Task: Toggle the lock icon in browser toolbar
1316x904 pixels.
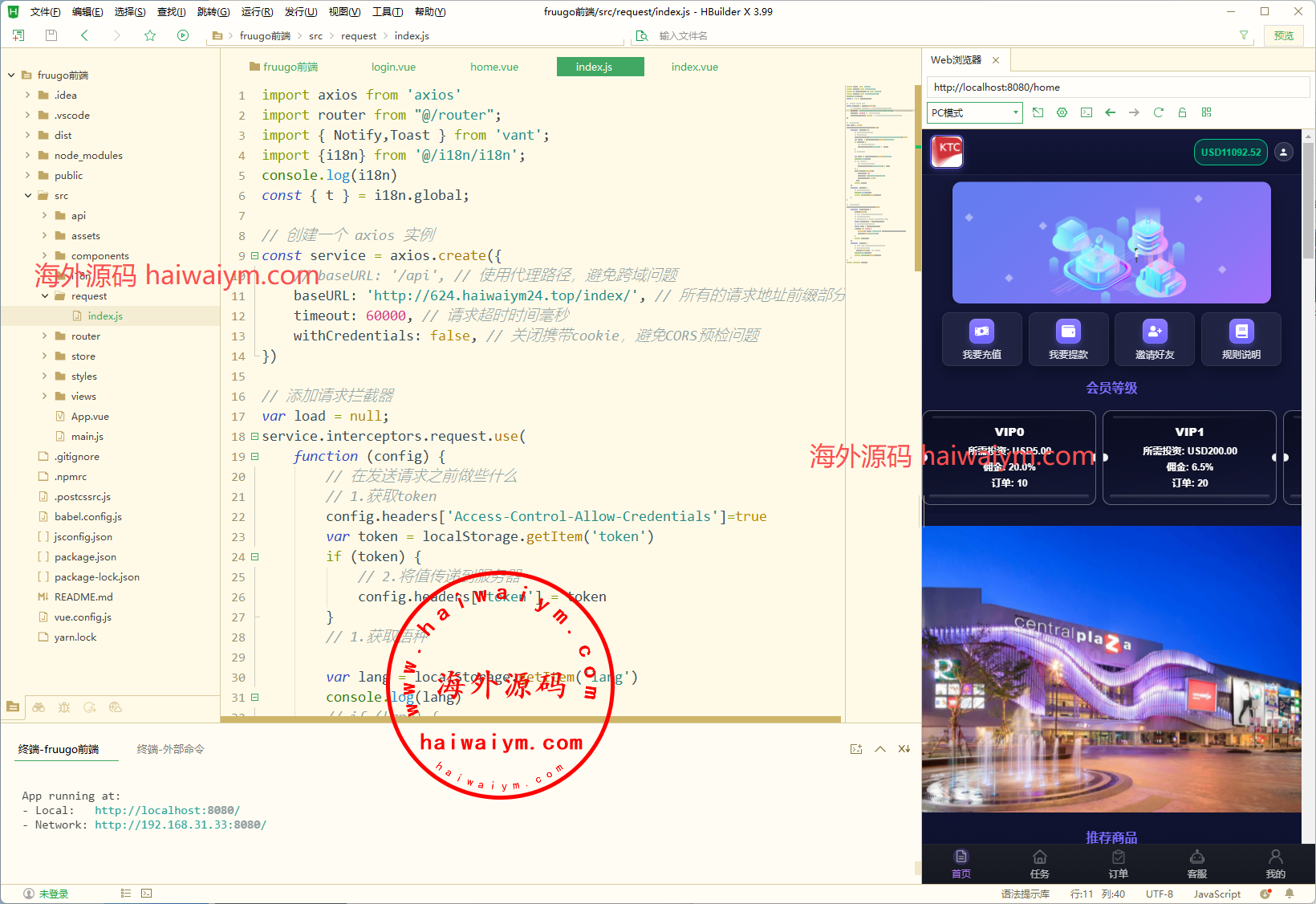Action: 1182,112
